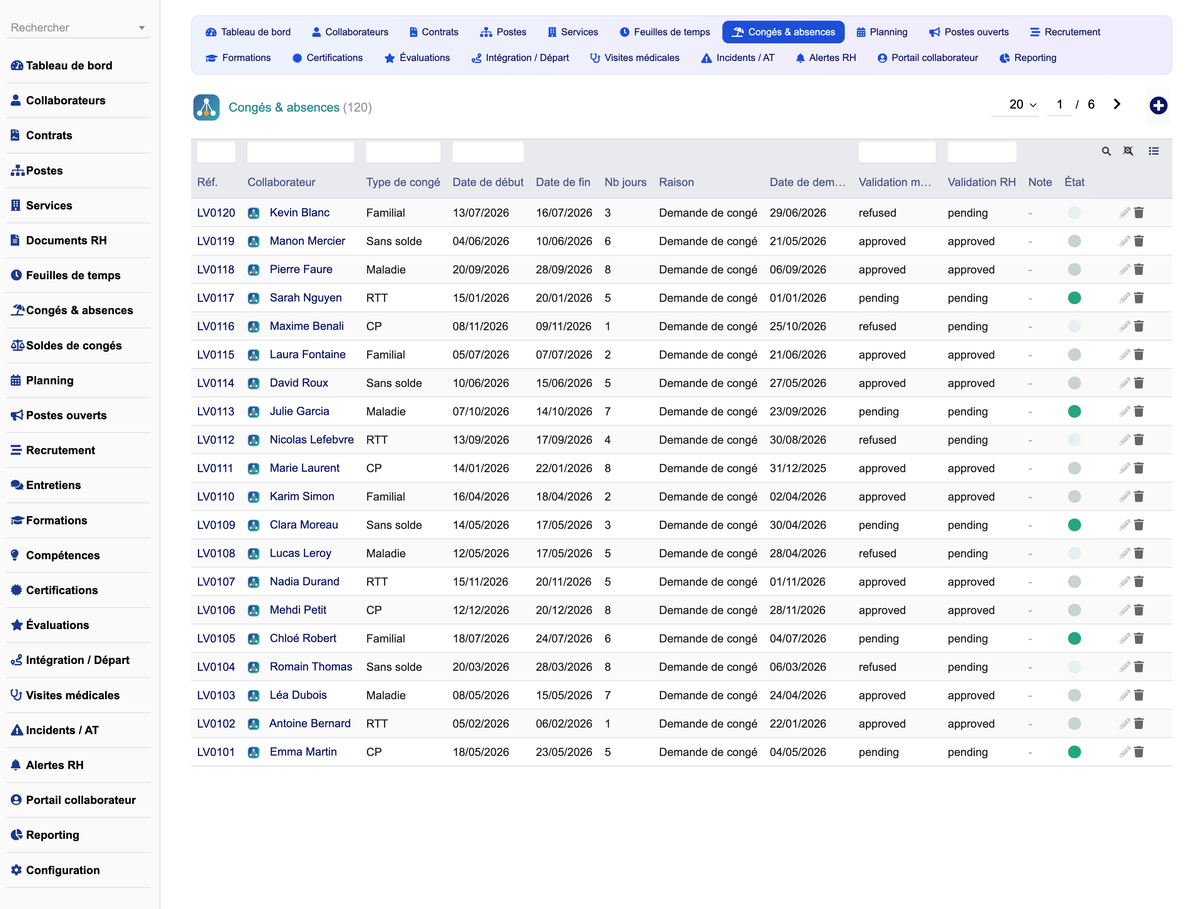Edit leave LV0117 of Sarah Nguyen
Screen dimensions: 1200x909
(1125, 298)
